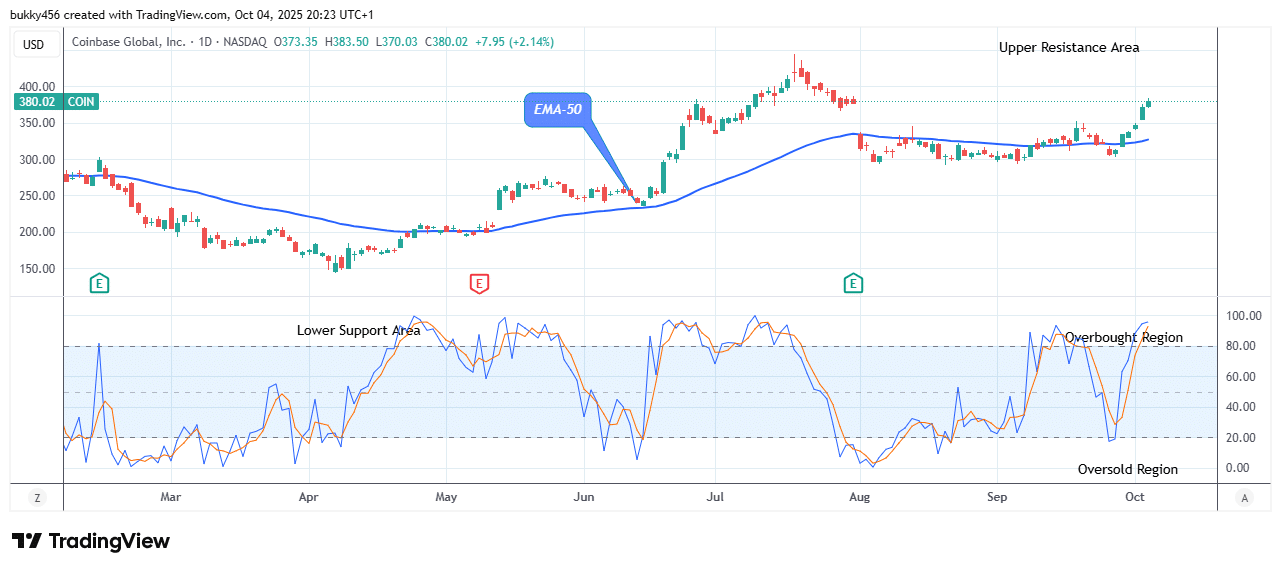Click the TradingView logo
Screen dimensions: 1281x571
click(x=91, y=541)
